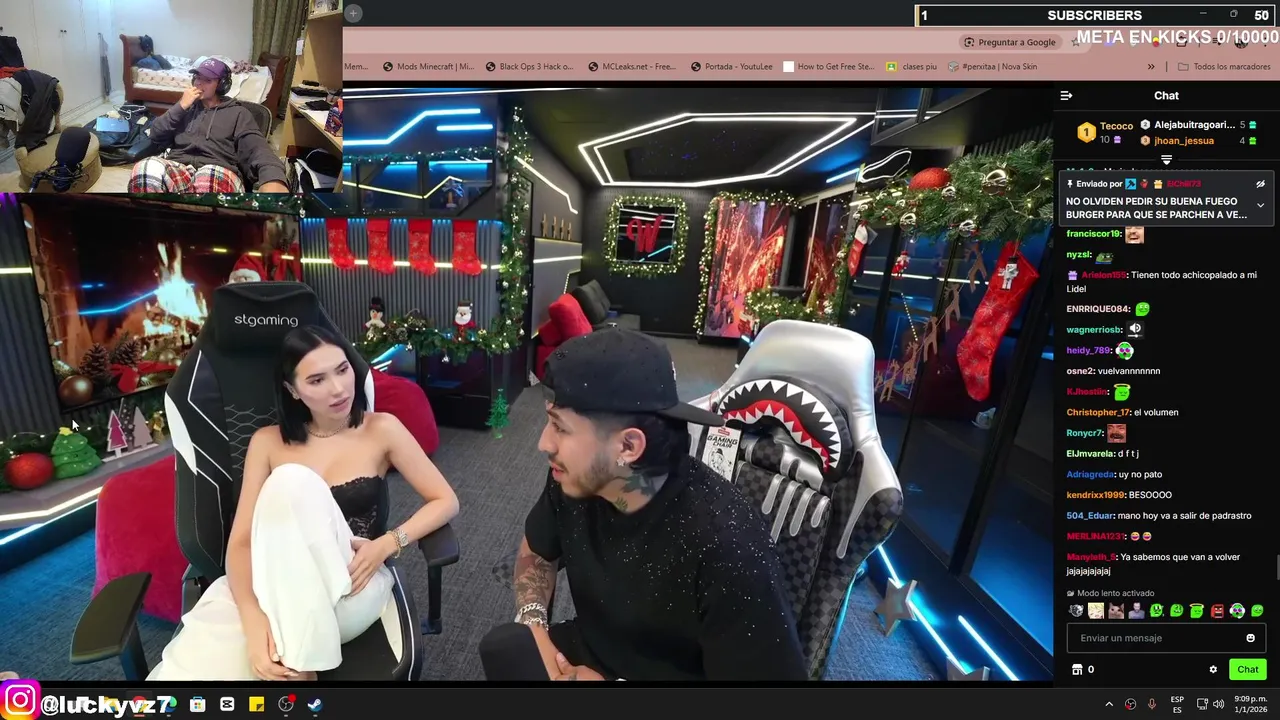Open the white square taskbar app icon
1280x720 pixels.
[227, 704]
